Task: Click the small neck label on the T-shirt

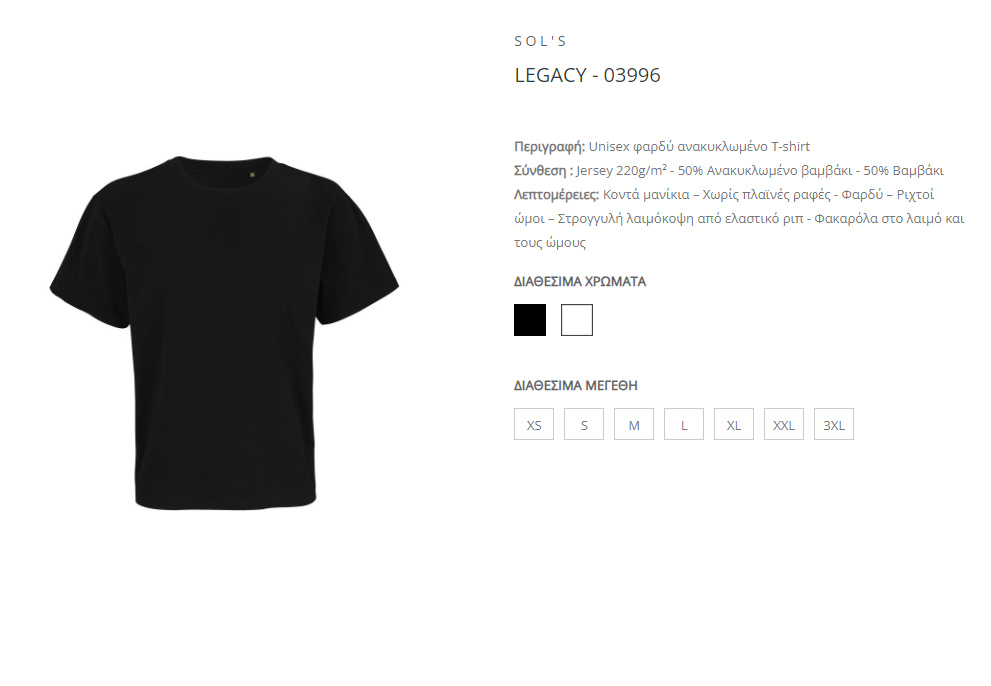Action: tap(252, 174)
